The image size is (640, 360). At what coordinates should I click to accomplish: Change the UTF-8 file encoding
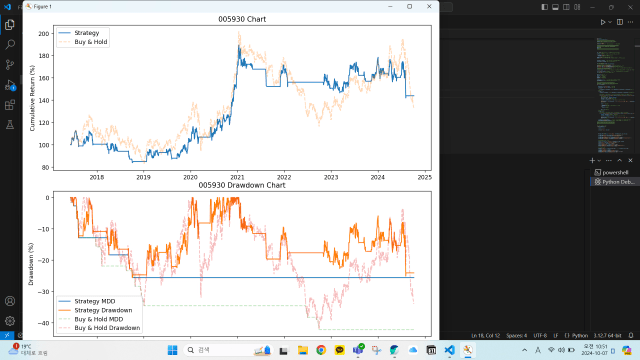click(540, 336)
